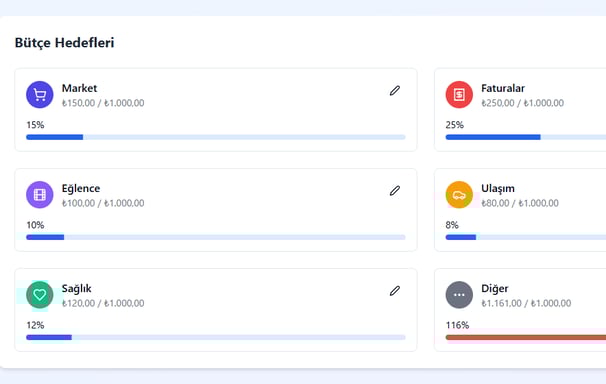Click the Diğer over-budget progress bar
The width and height of the screenshot is (606, 384).
pos(526,337)
